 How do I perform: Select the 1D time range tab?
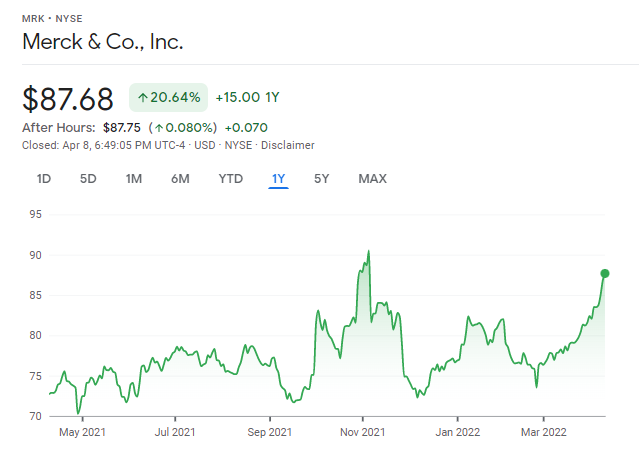[44, 179]
